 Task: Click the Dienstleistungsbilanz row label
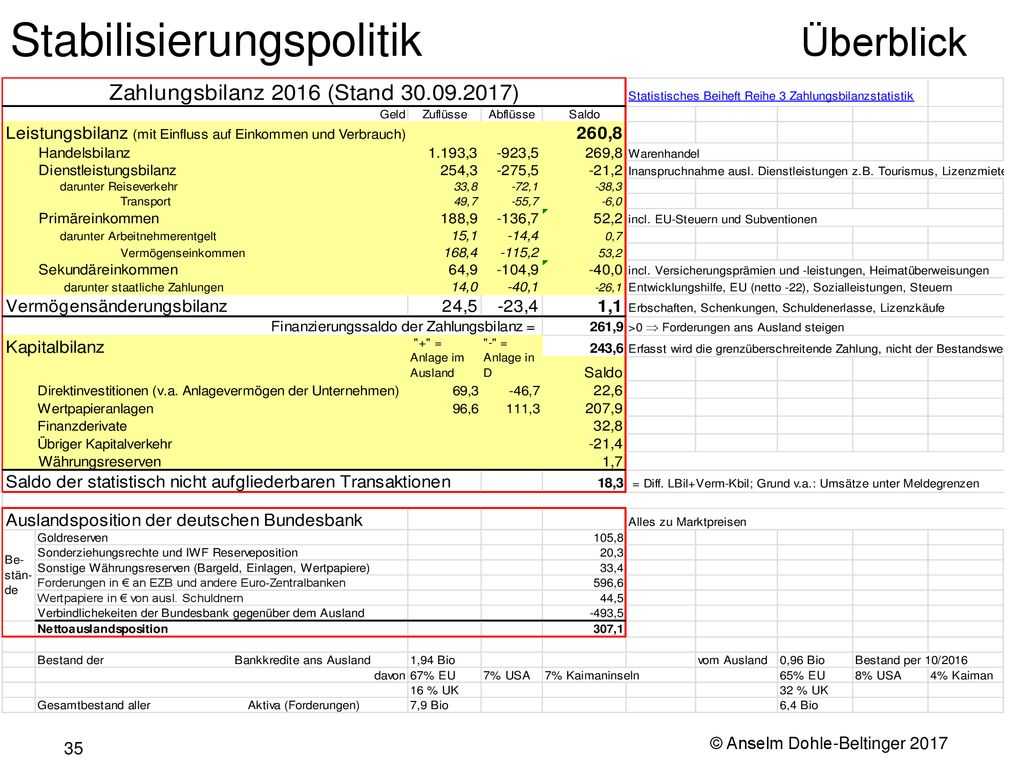pos(107,170)
